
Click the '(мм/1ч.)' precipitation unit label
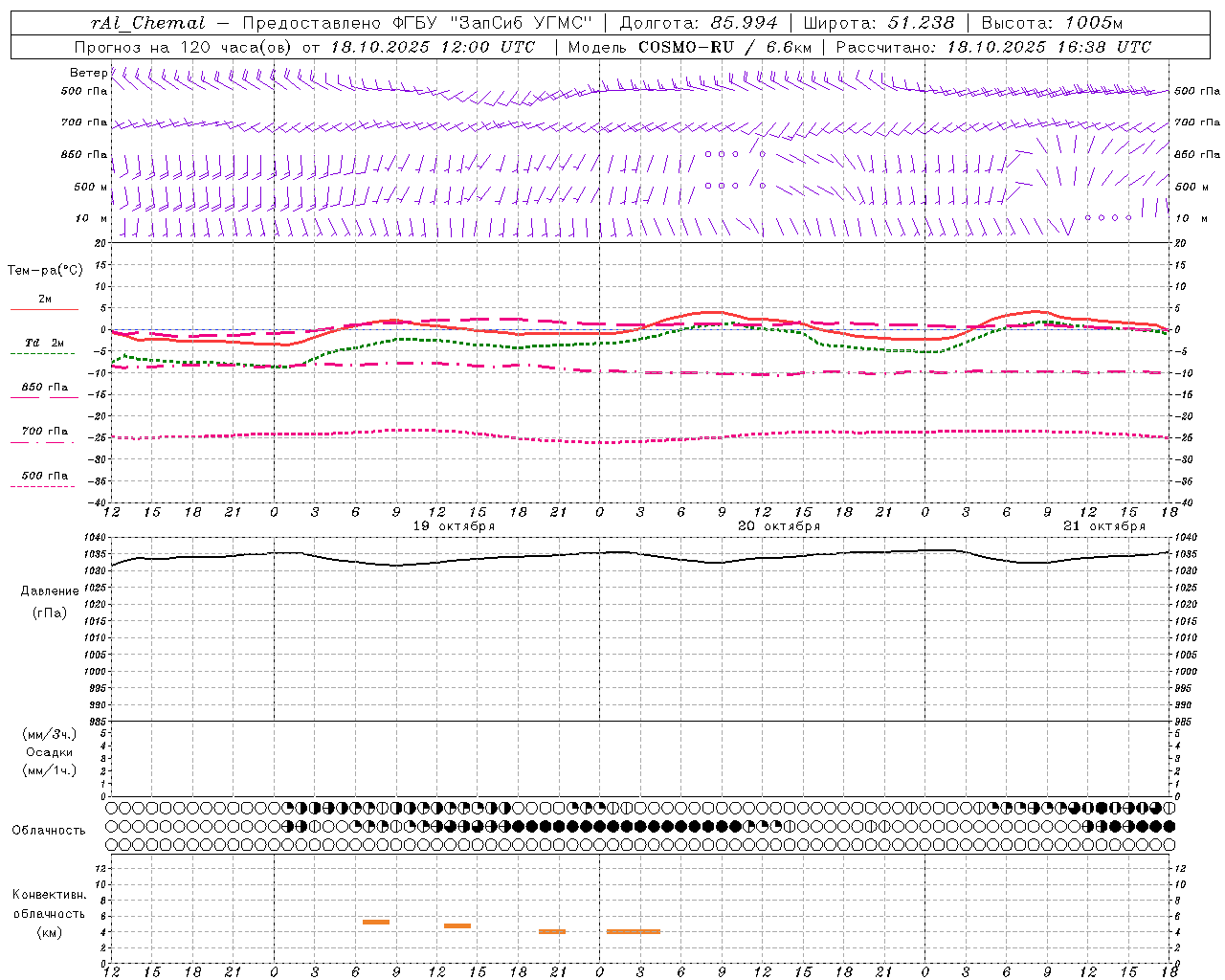(50, 770)
